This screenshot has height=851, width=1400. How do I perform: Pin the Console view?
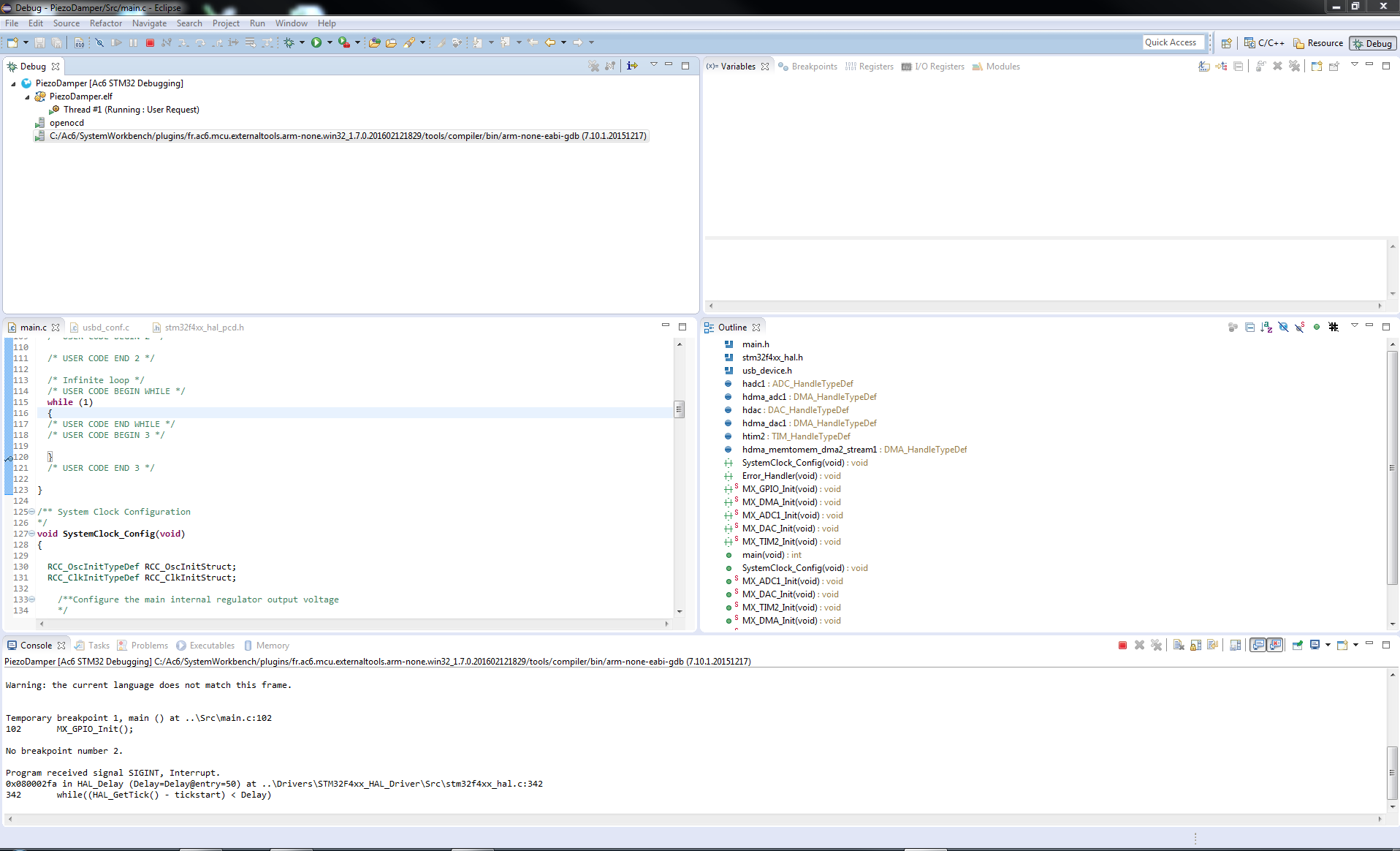tap(1298, 646)
